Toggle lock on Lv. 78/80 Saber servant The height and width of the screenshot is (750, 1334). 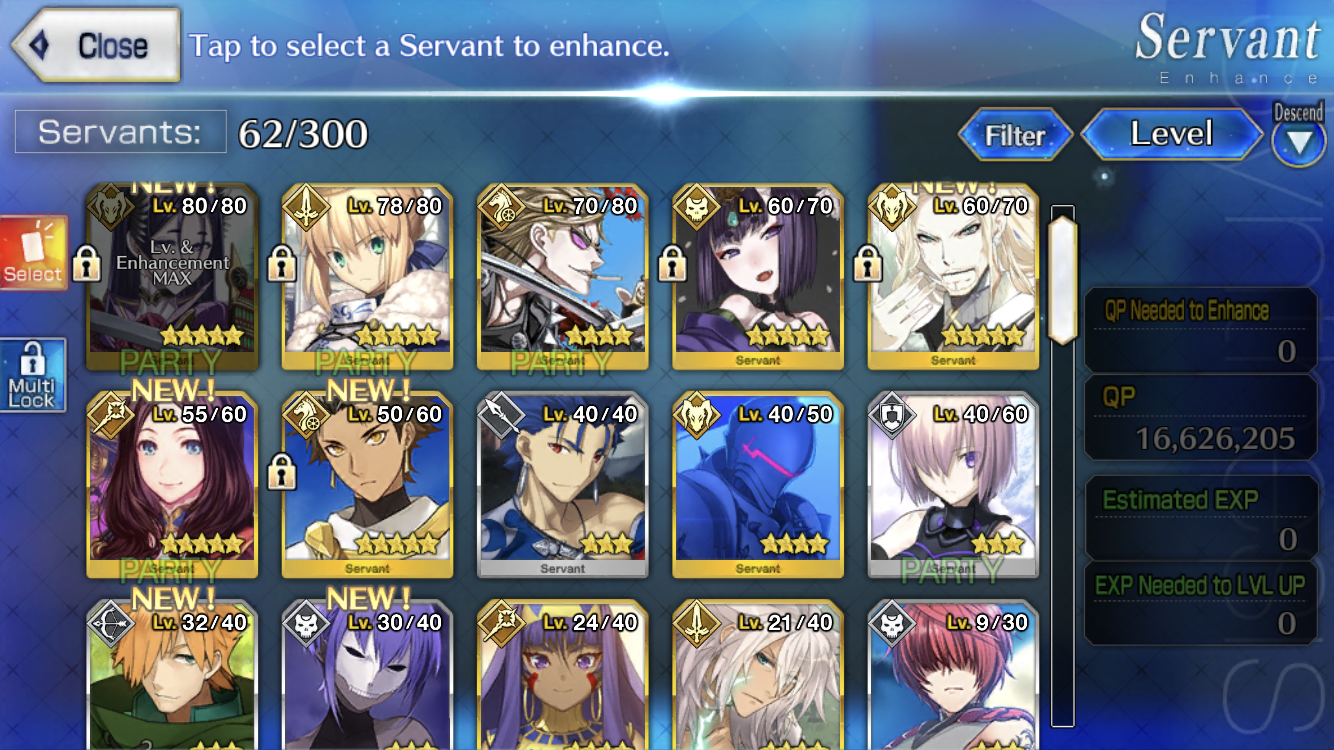tap(282, 266)
